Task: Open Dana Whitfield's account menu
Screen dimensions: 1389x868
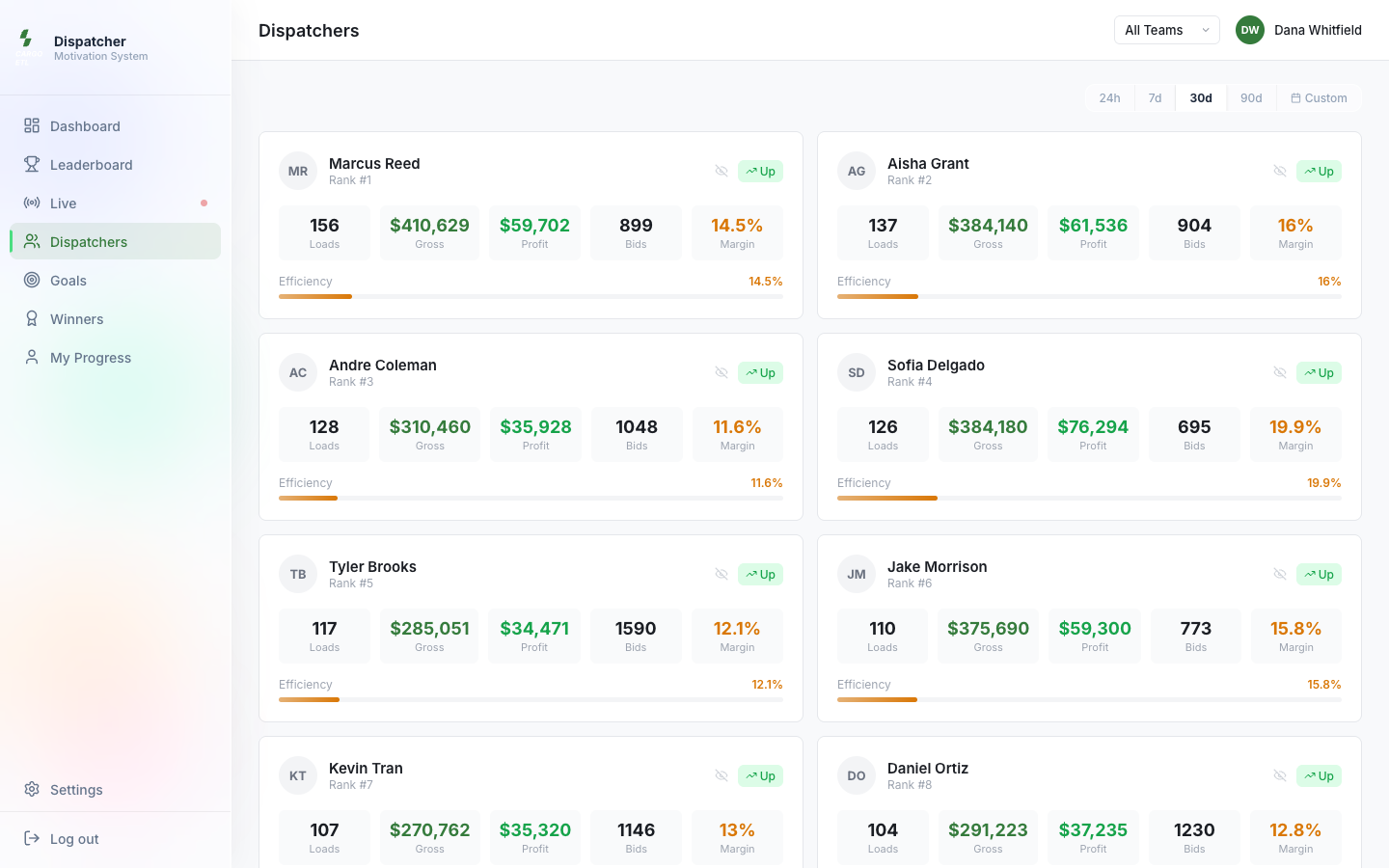Action: [x=1298, y=30]
